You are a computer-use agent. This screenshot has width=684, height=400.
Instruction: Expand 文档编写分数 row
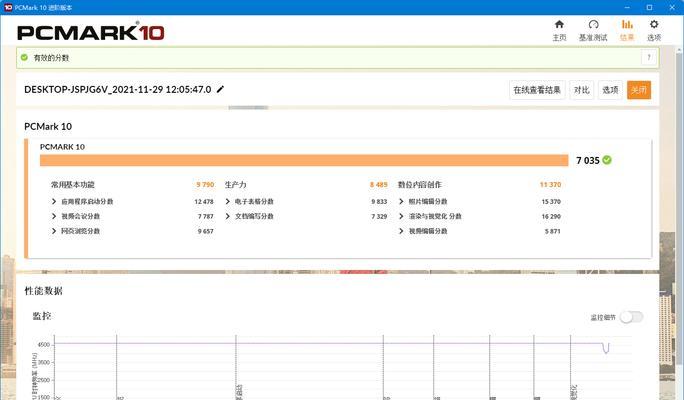[x=228, y=216]
